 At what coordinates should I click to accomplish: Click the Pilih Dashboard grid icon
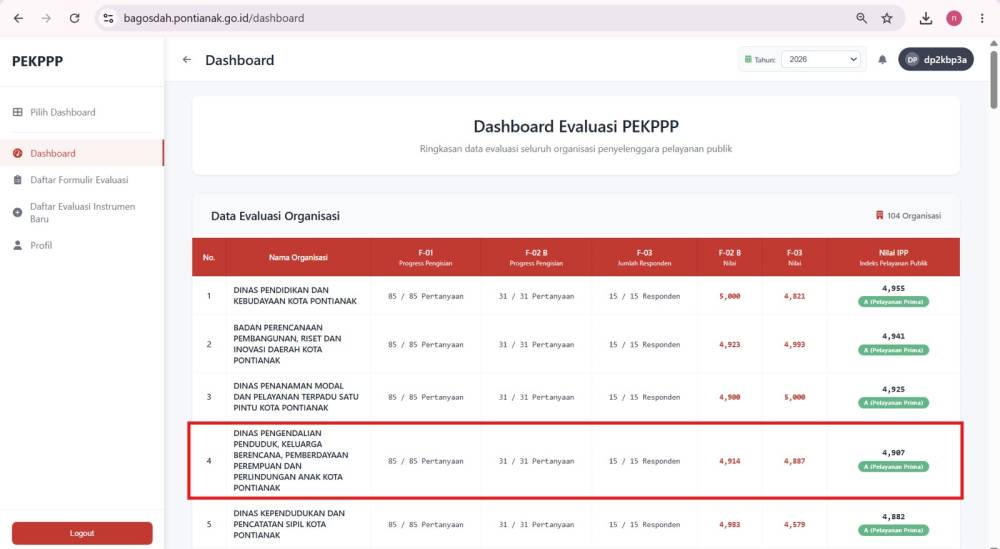tap(17, 112)
